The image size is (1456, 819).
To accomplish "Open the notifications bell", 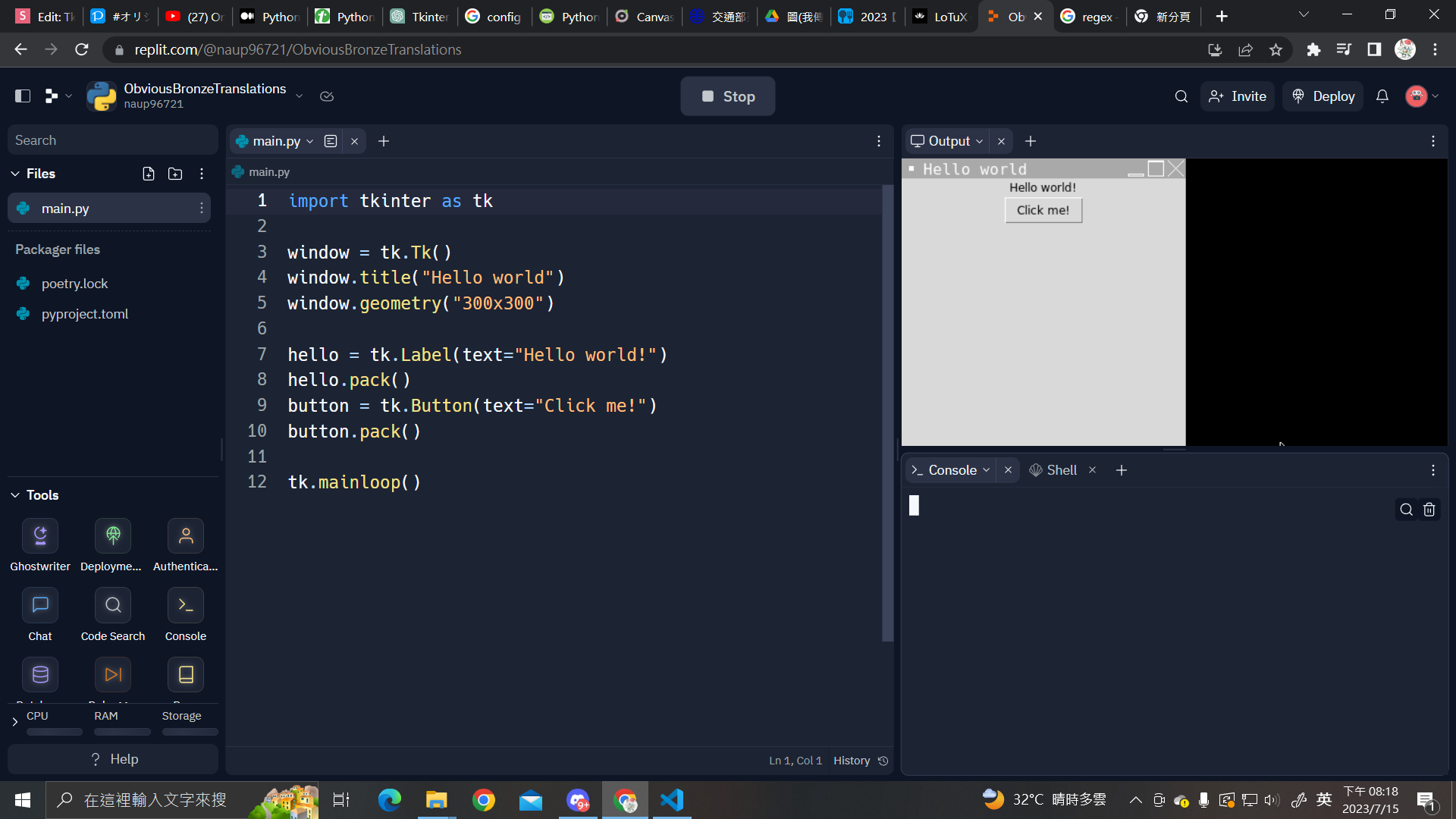I will 1382,96.
